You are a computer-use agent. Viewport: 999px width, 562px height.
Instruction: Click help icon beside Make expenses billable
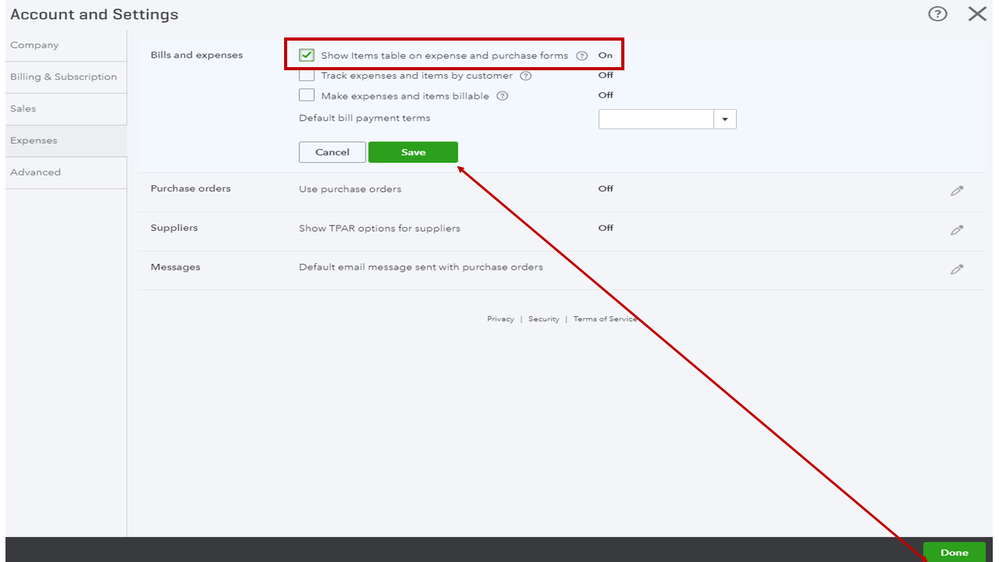click(502, 96)
